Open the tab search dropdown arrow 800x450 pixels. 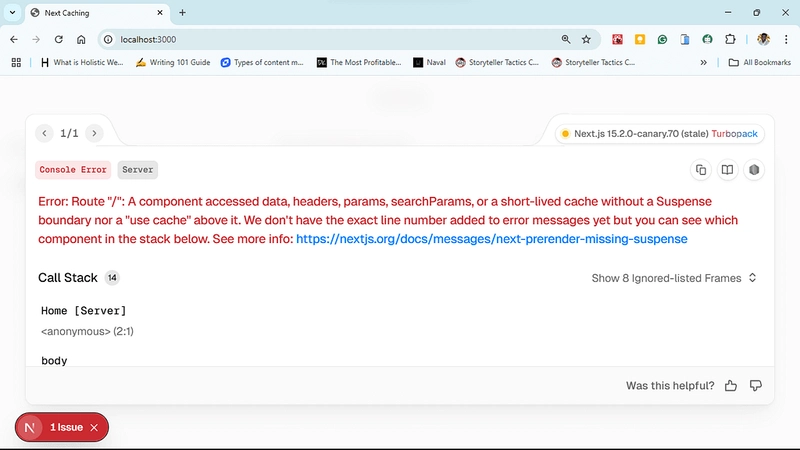(x=12, y=13)
